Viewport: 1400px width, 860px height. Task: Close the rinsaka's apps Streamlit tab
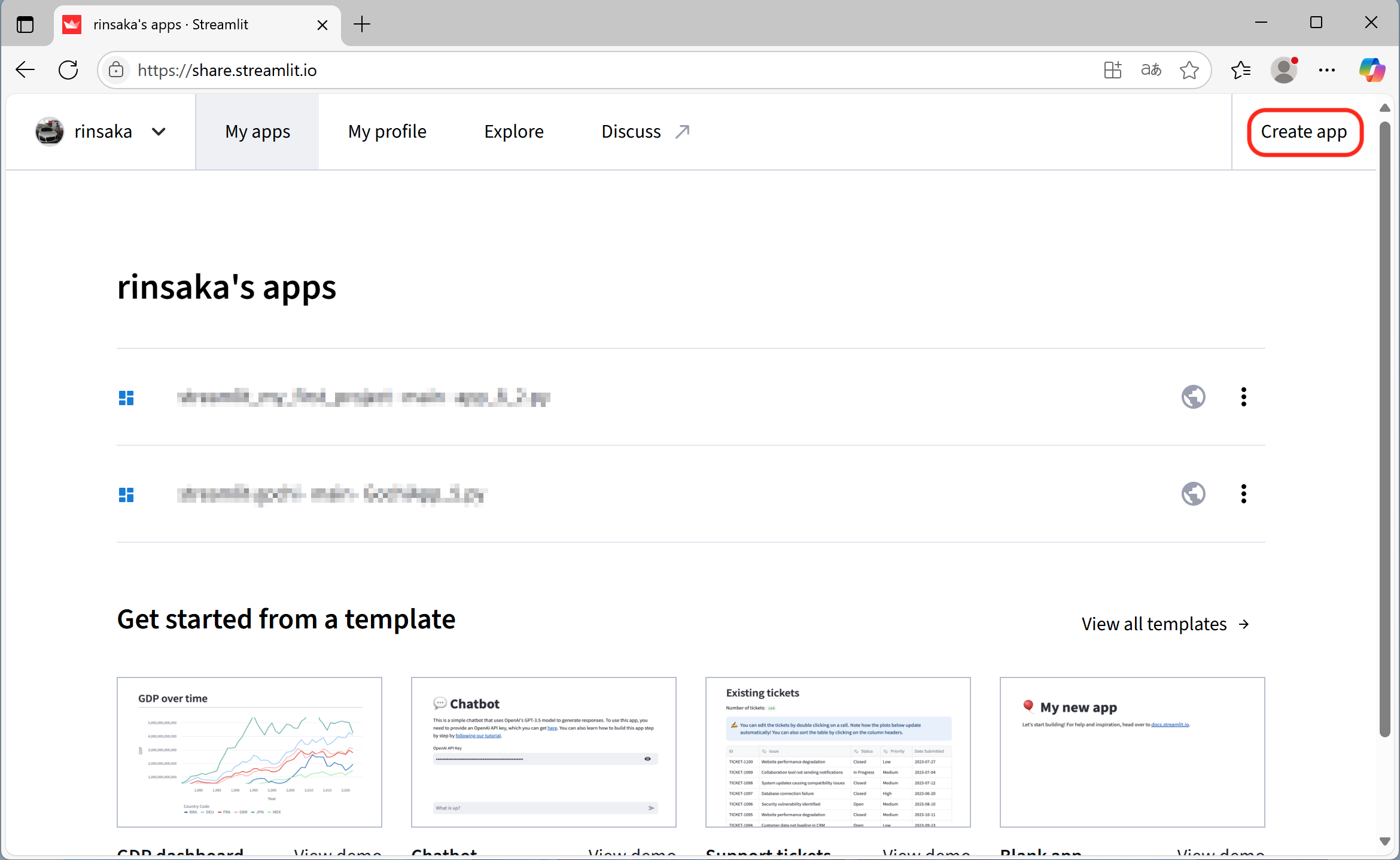pyautogui.click(x=322, y=25)
